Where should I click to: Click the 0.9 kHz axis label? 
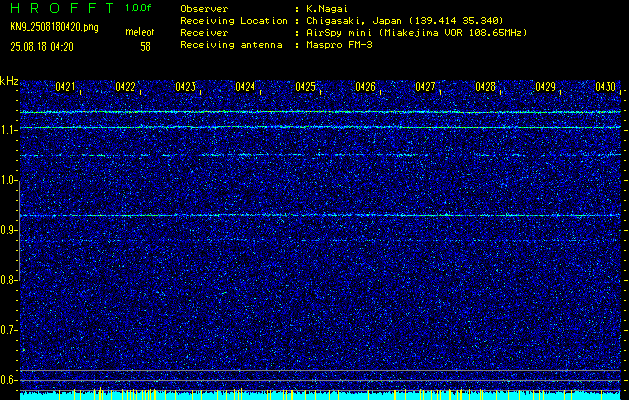8,230
